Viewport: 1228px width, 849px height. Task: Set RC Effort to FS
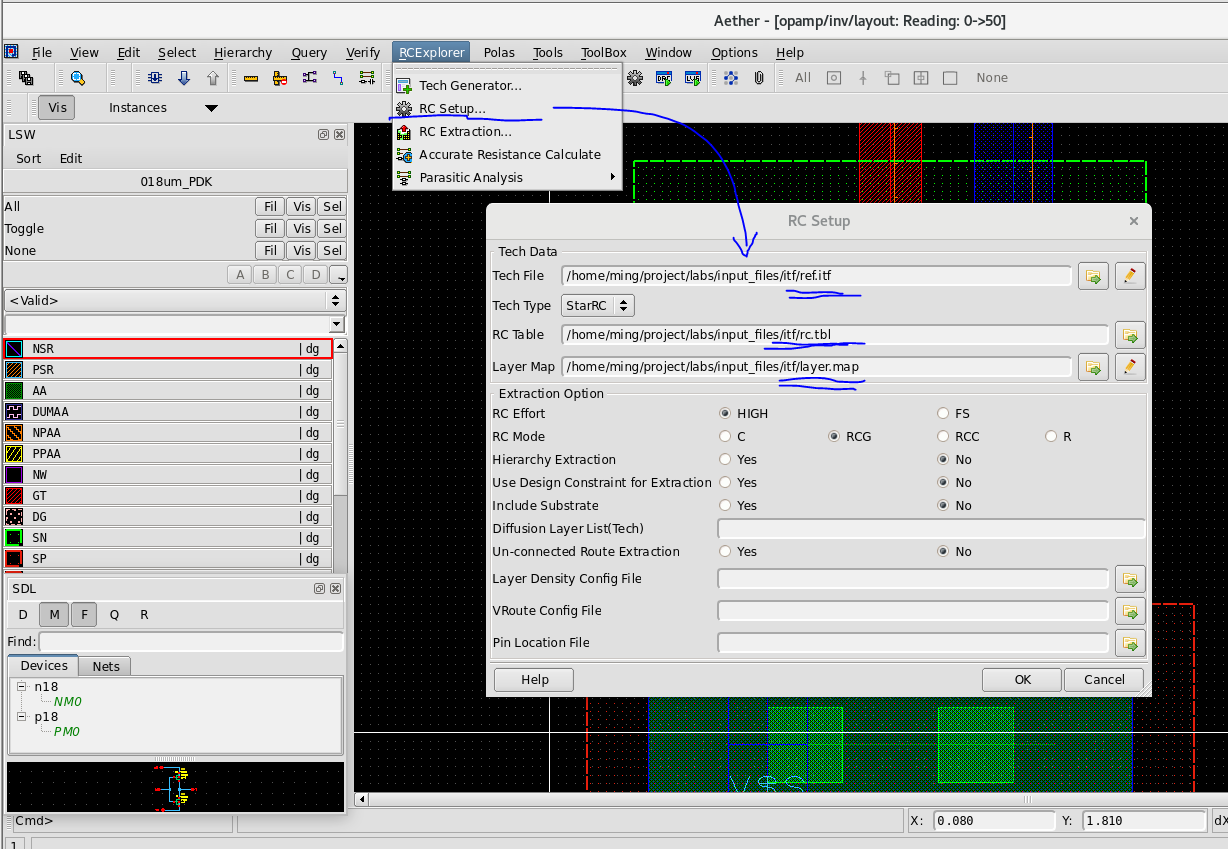click(943, 413)
